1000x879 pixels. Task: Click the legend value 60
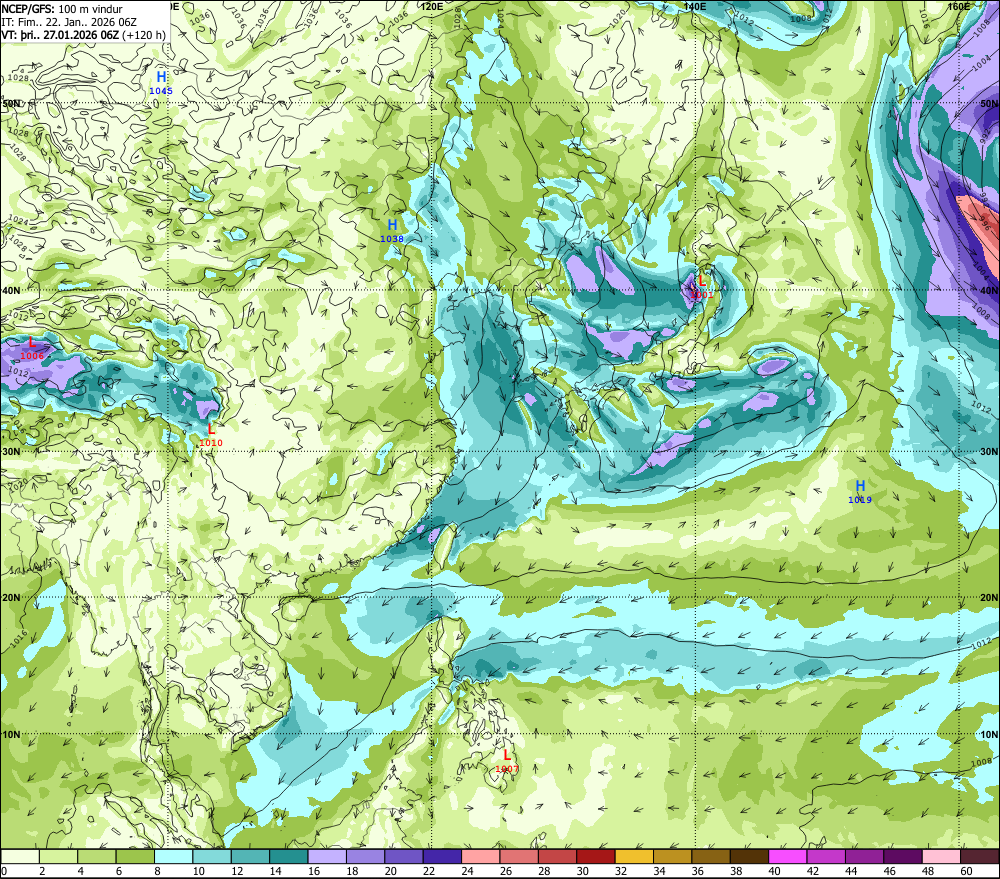pyautogui.click(x=966, y=871)
